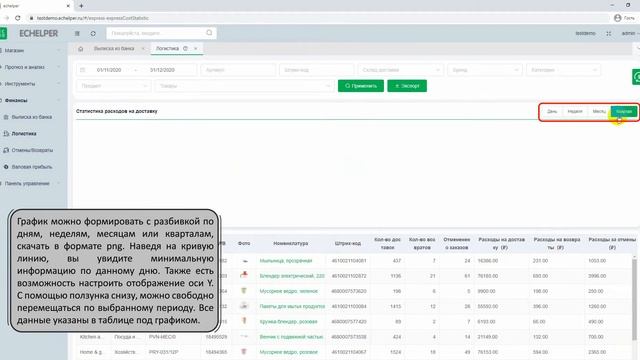Screen dimensions: 640x360
Task: Click photo thumbnail of Кружка-блендер row
Action: (x=244, y=321)
